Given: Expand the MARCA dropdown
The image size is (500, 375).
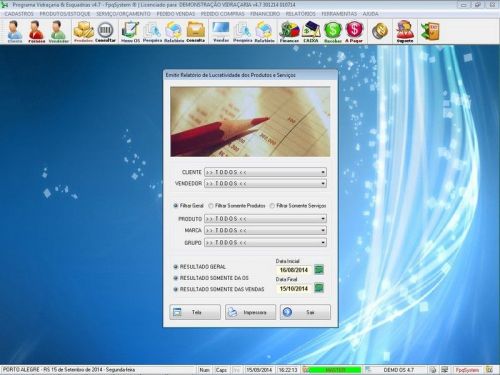Looking at the screenshot, I should point(323,230).
